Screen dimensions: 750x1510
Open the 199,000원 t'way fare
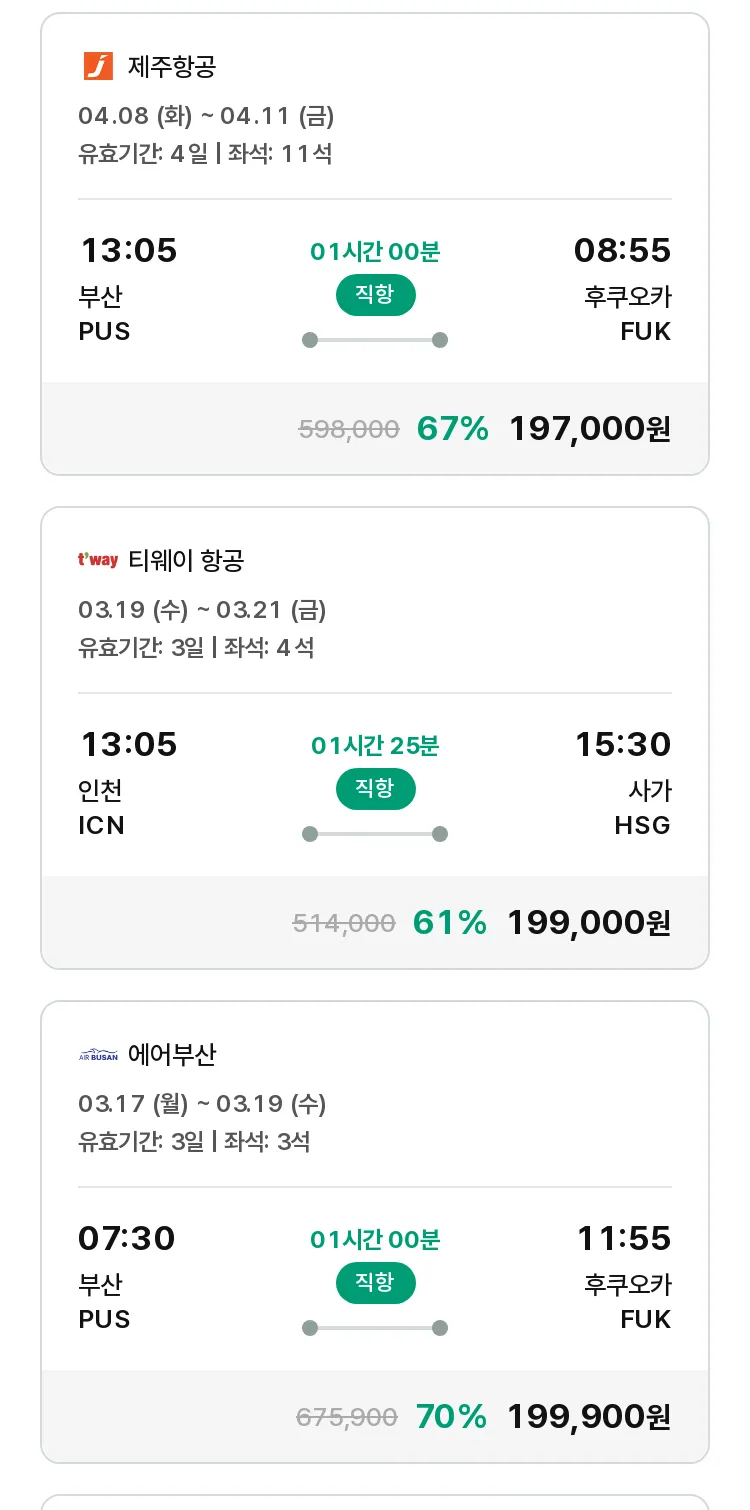tap(589, 922)
